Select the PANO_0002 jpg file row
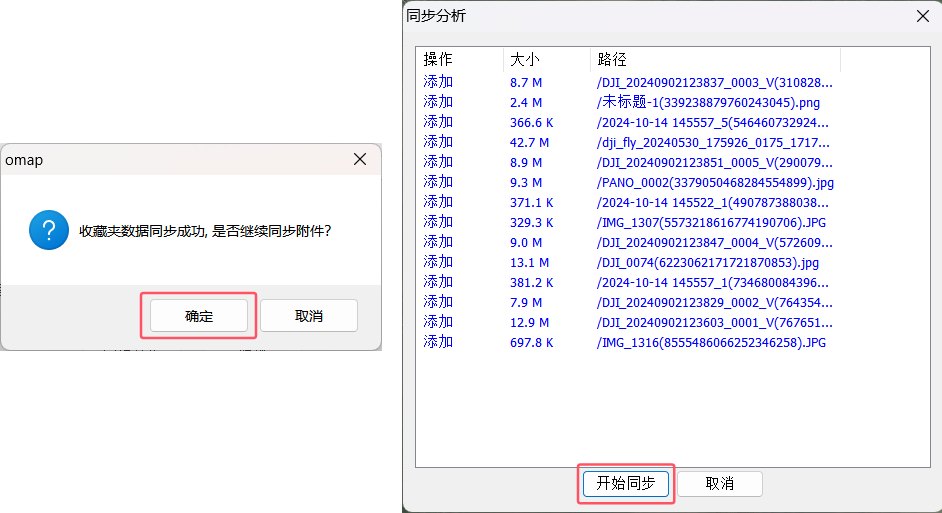The width and height of the screenshot is (942, 513). (x=714, y=182)
